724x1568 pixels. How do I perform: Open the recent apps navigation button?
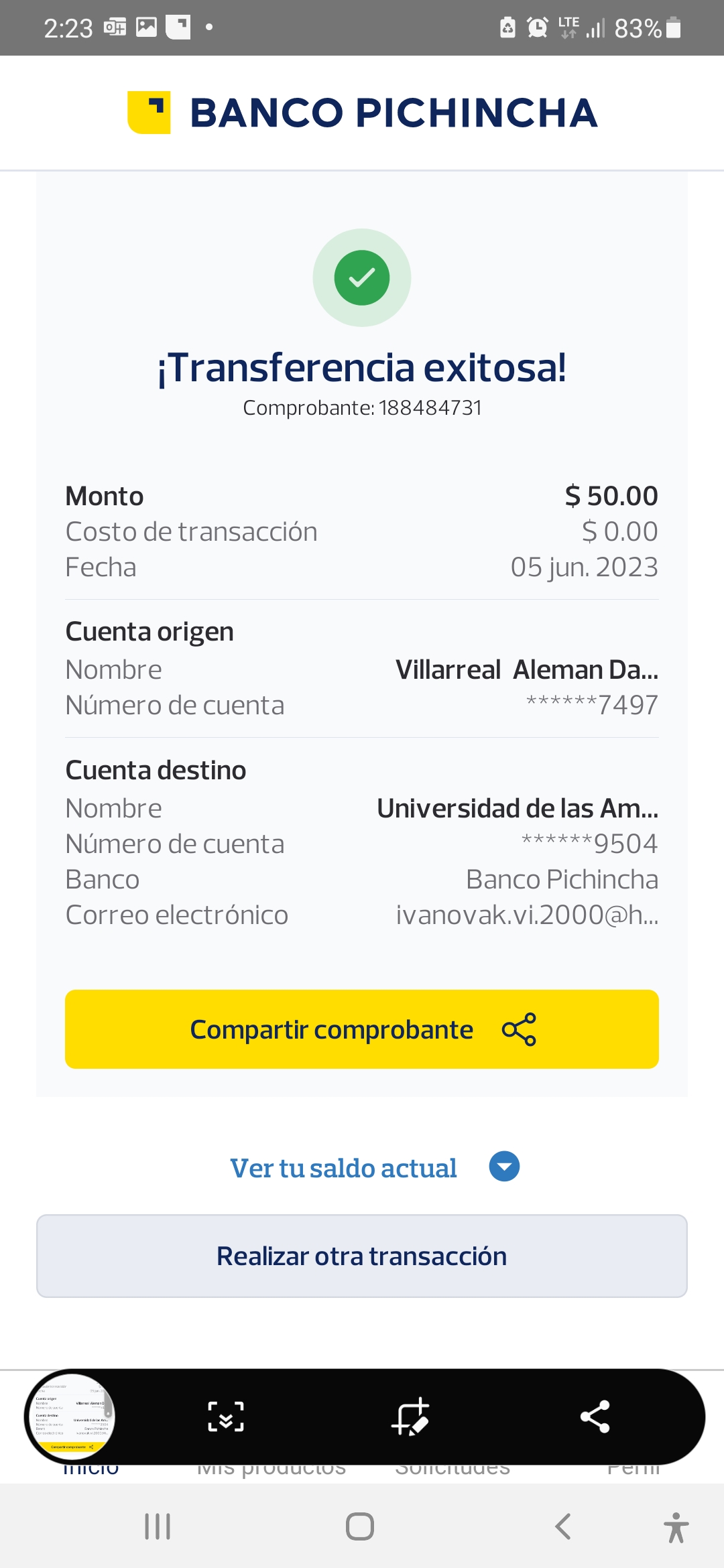(158, 1526)
